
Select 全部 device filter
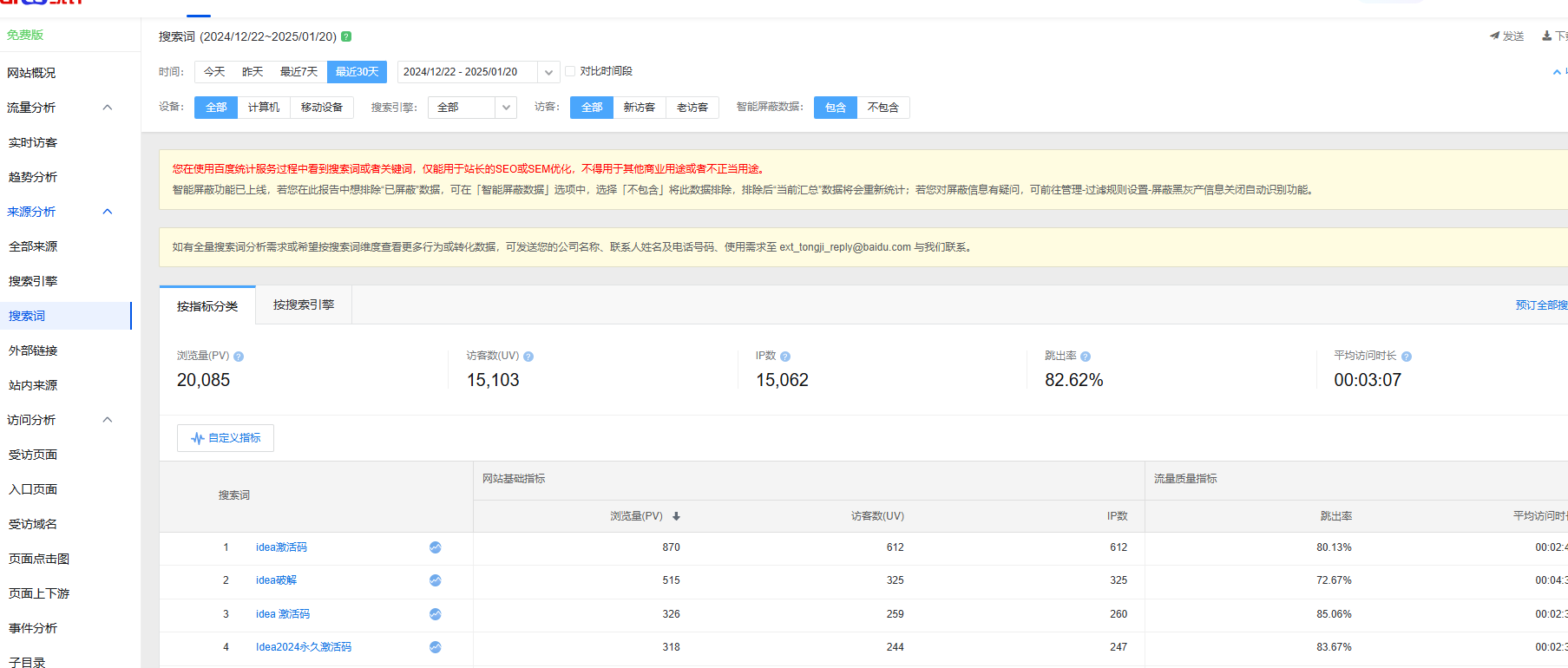coord(216,108)
